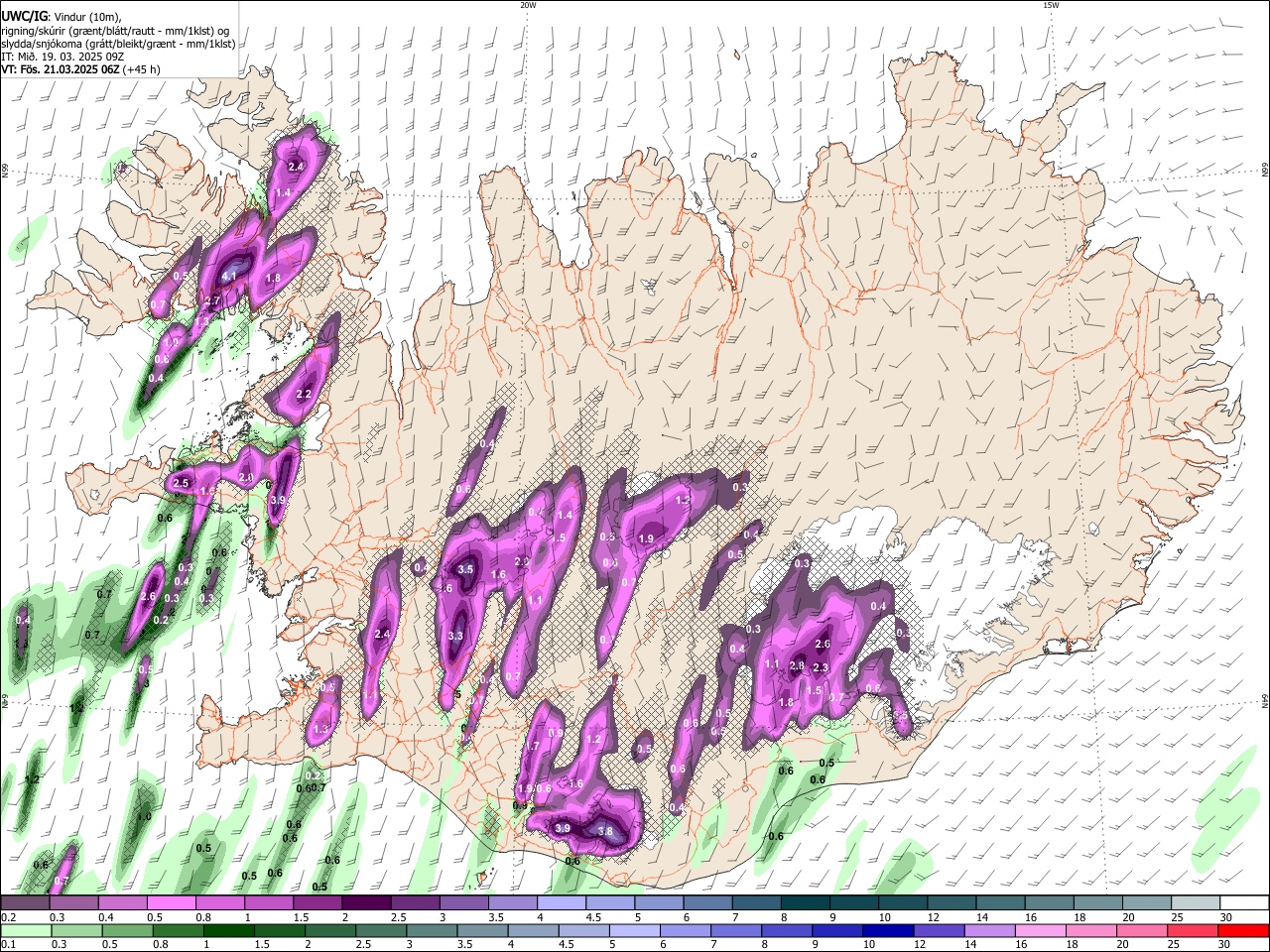Click the palest green 0.1 swatch in bottom legend row
1270x952 pixels.
(25, 930)
